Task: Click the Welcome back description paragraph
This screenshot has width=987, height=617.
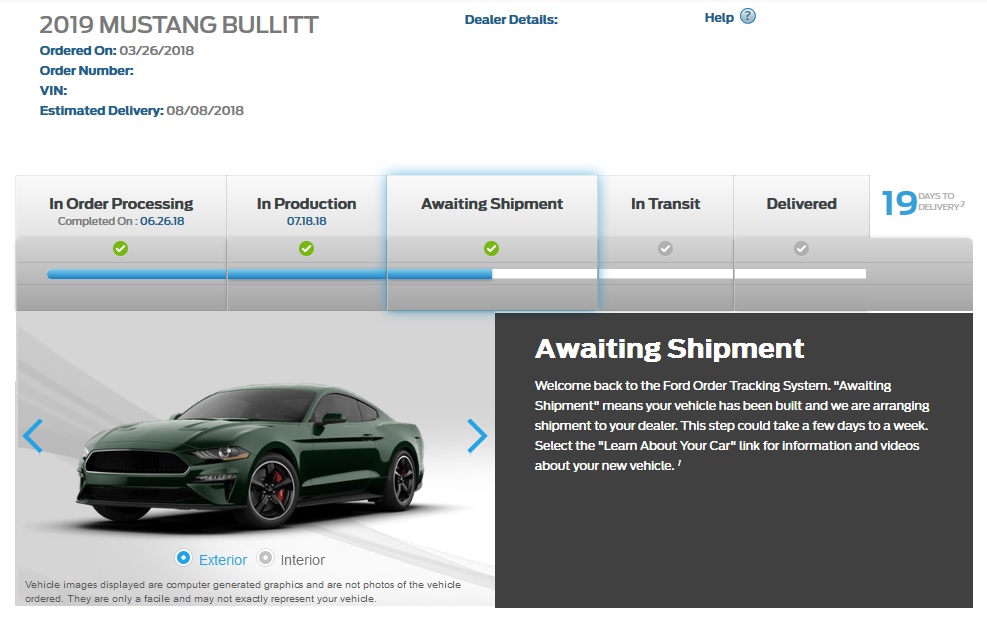Action: 732,426
